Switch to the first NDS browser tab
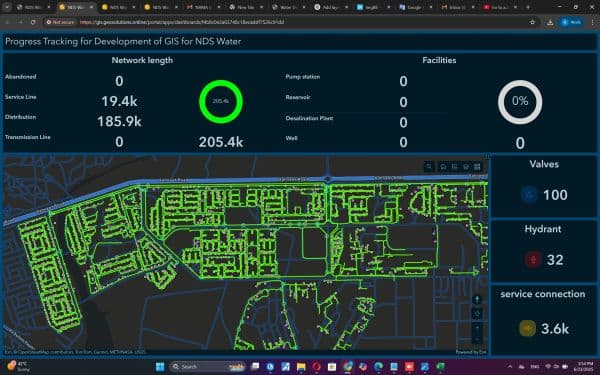Screen dimensions: 600x375 click(33, 7)
